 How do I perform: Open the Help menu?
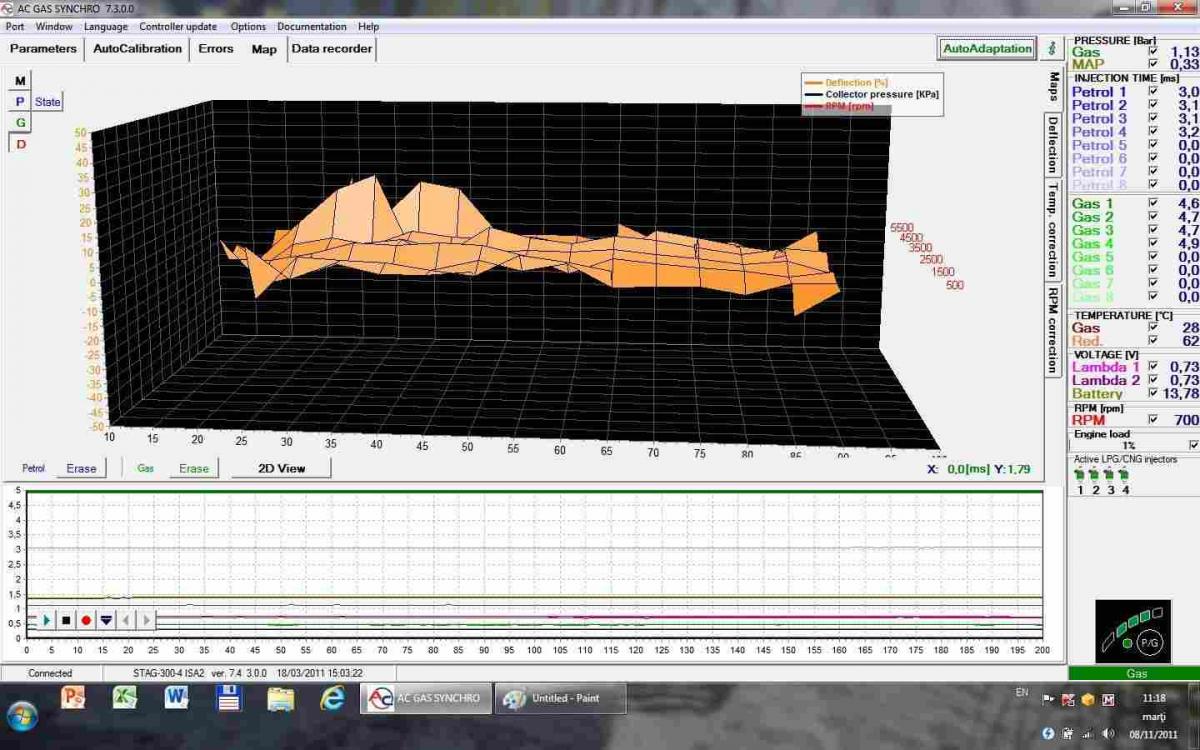[368, 27]
